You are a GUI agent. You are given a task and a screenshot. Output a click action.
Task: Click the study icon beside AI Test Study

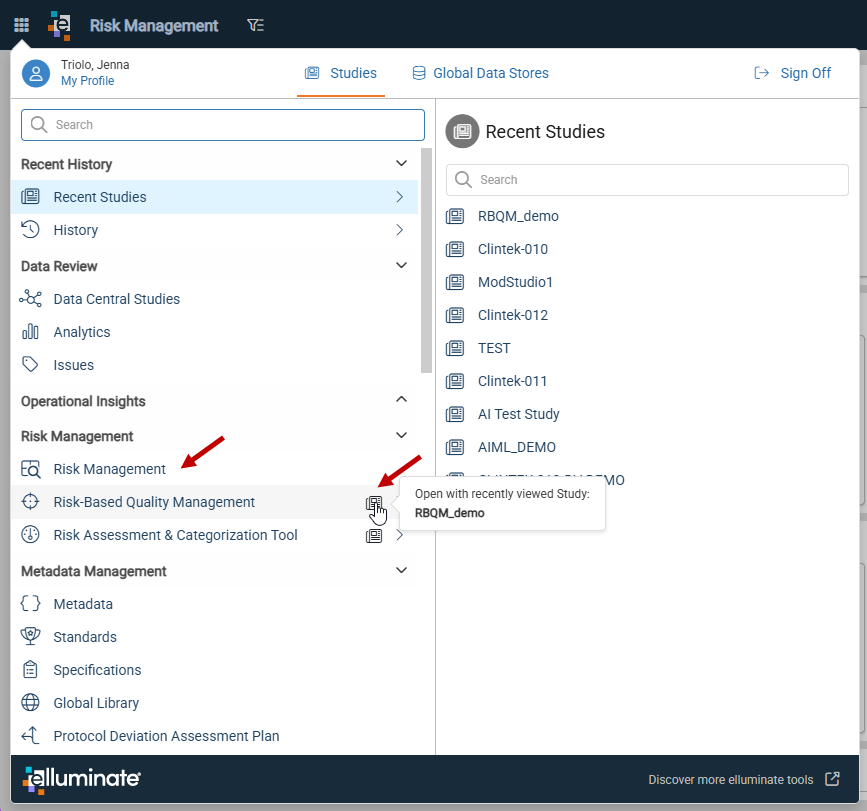tap(455, 414)
